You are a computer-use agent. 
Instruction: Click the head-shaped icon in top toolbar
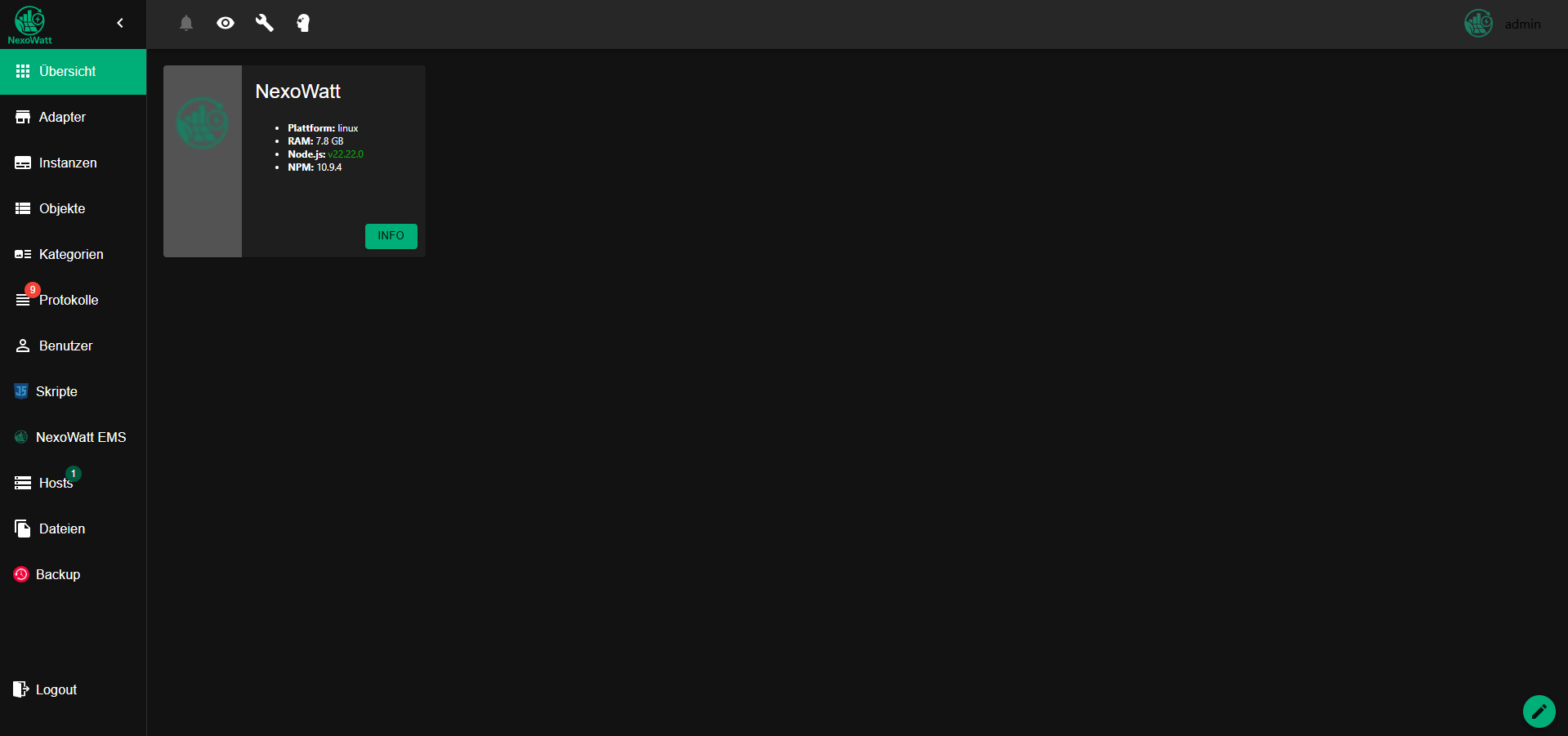[x=303, y=23]
